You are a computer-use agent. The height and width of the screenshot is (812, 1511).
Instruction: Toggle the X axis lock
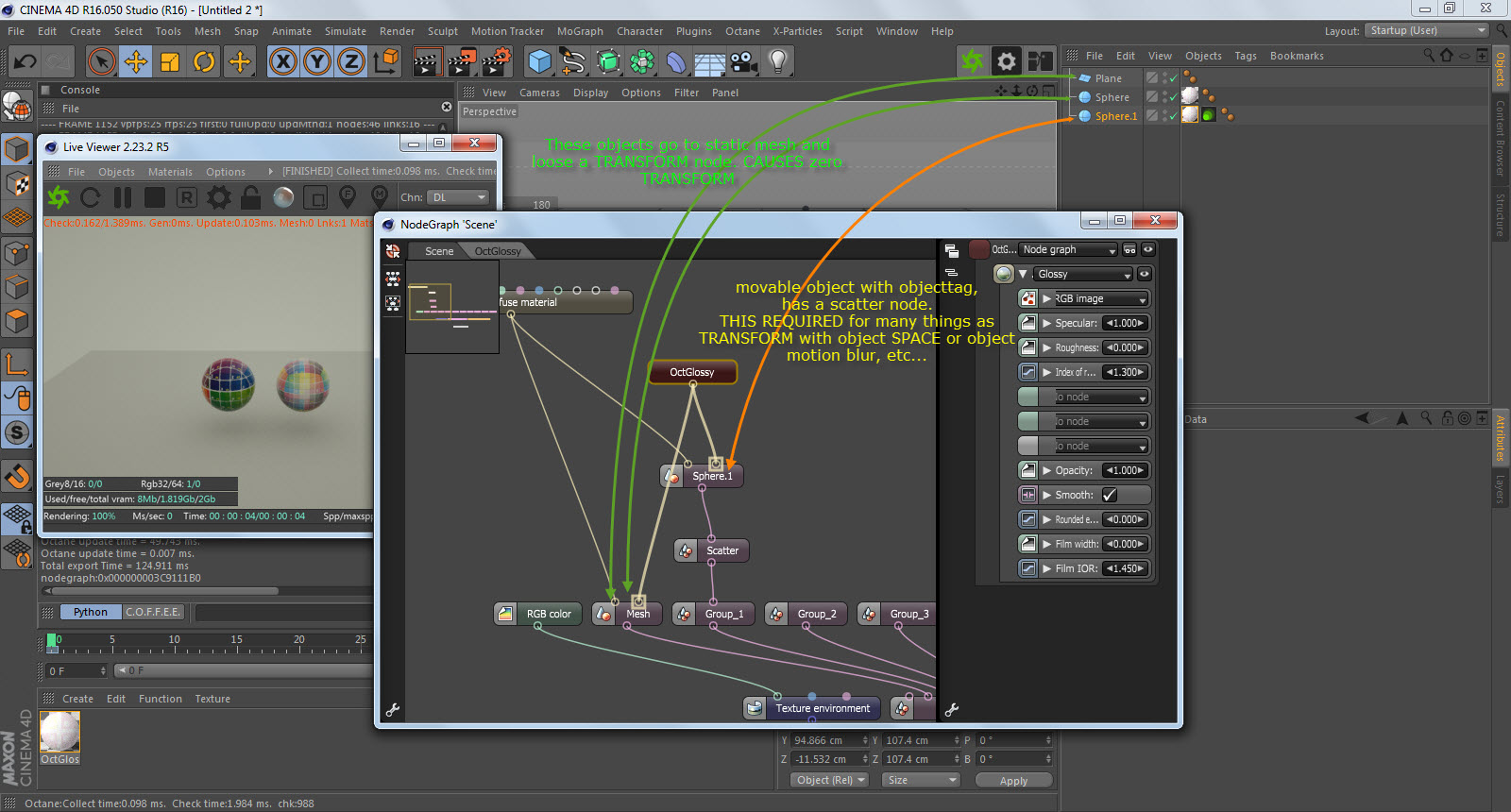point(282,62)
